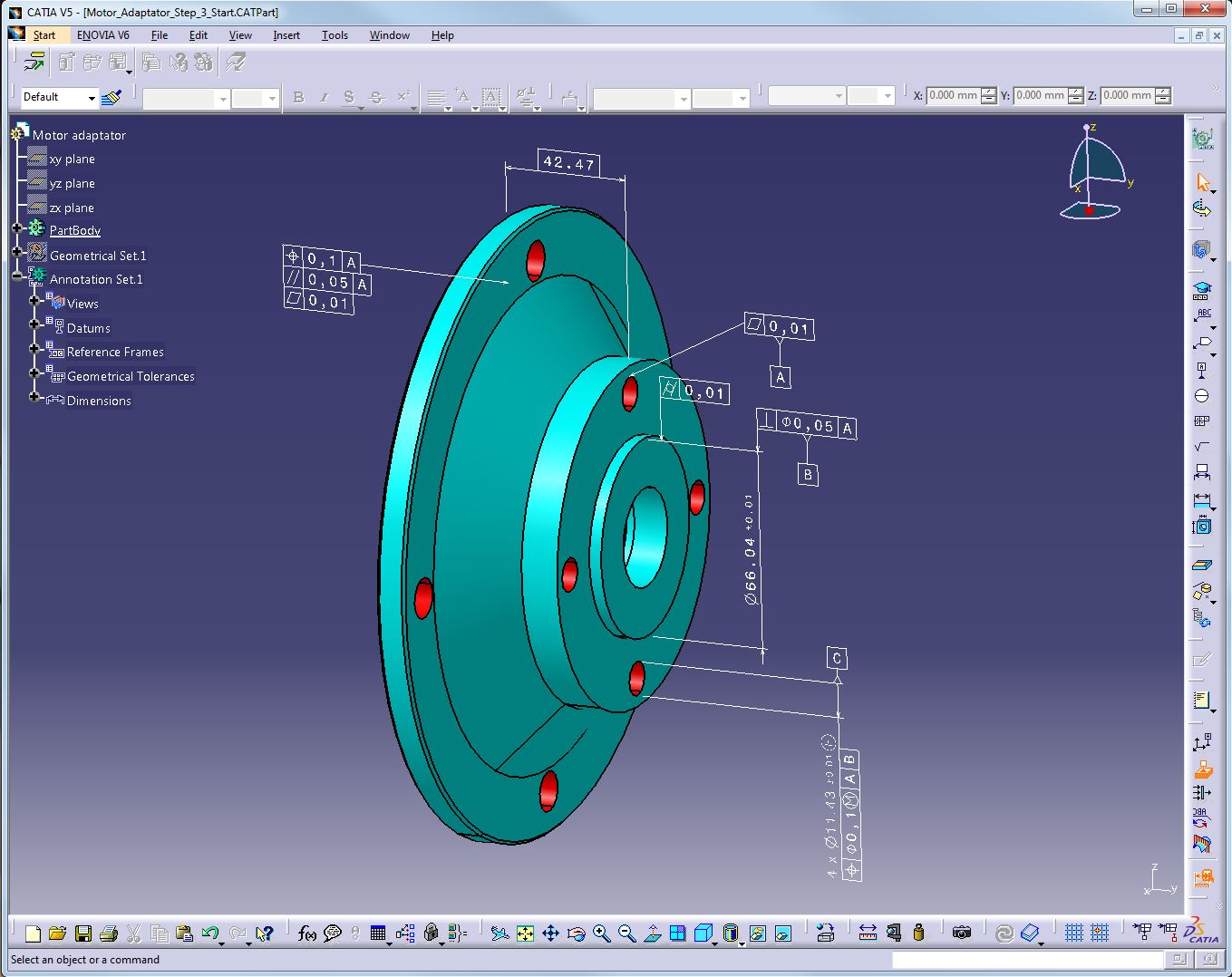Fit all geometry in view
Image resolution: width=1232 pixels, height=977 pixels.
pyautogui.click(x=525, y=933)
